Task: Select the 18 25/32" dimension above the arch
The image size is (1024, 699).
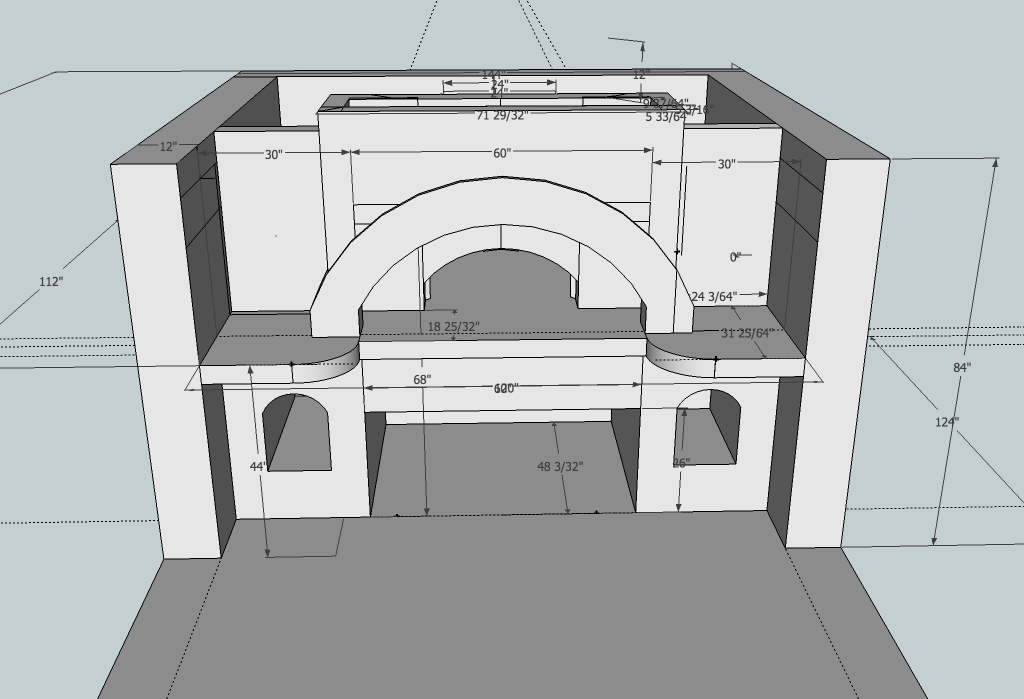Action: [455, 325]
